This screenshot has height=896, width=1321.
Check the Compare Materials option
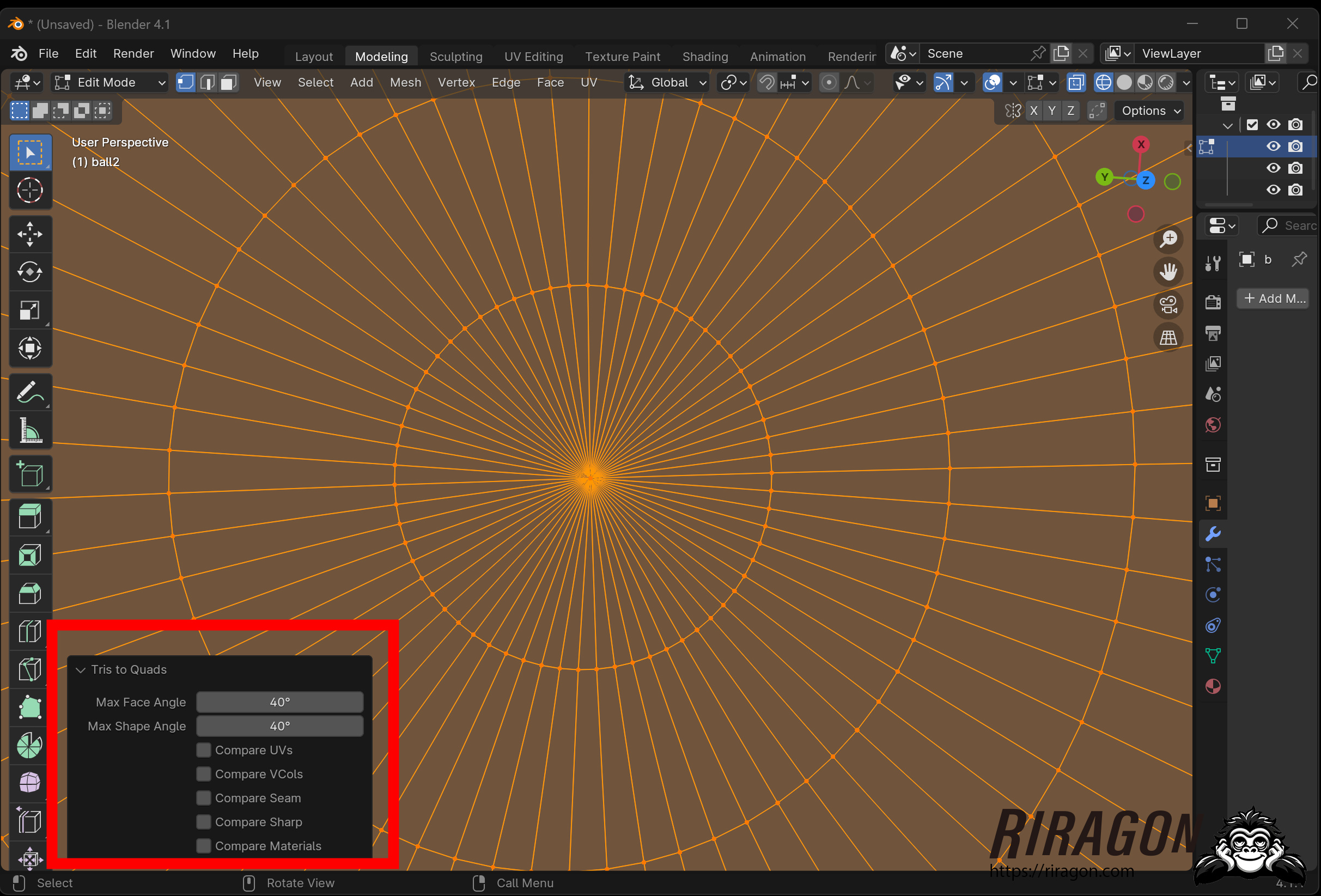pyautogui.click(x=204, y=846)
